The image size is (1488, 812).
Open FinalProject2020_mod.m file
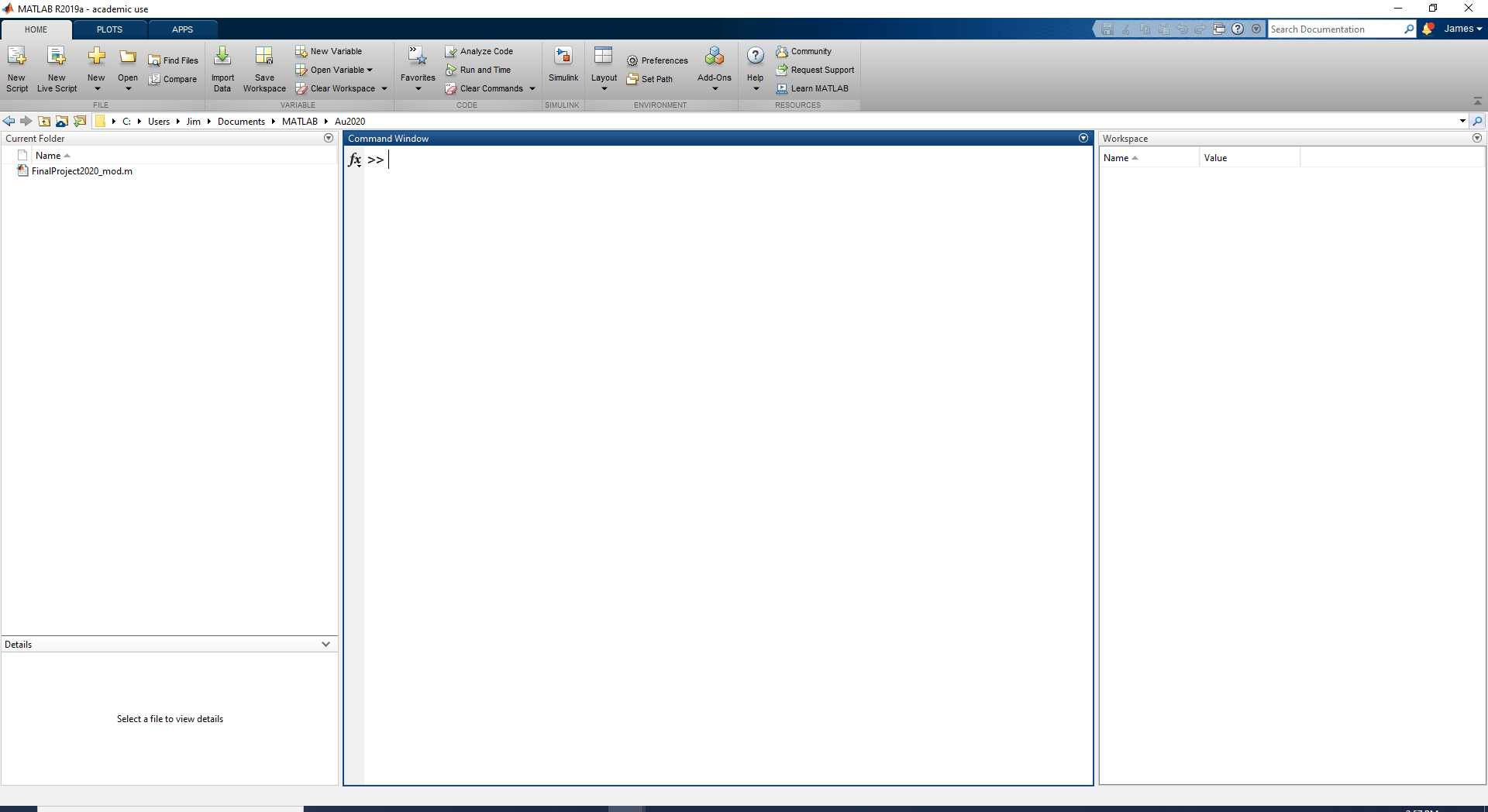pos(81,171)
